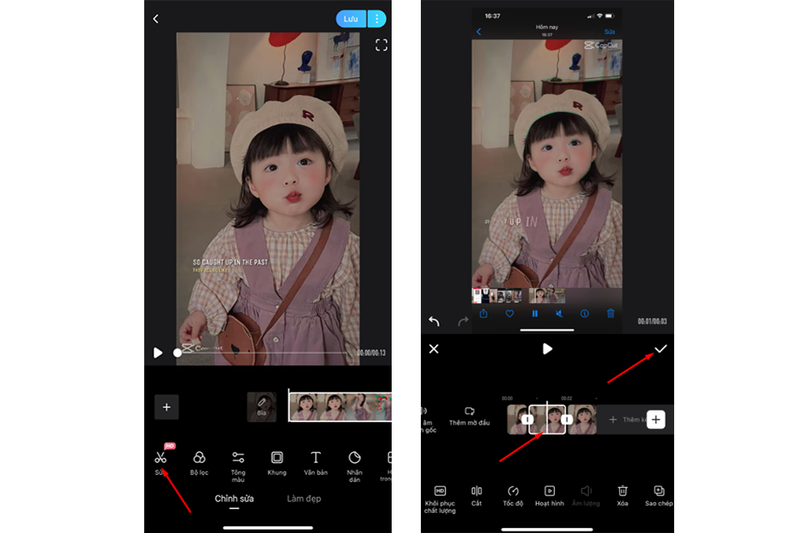The image size is (800, 533).
Task: Switch to the Làm đẹp tab
Action: 304,498
